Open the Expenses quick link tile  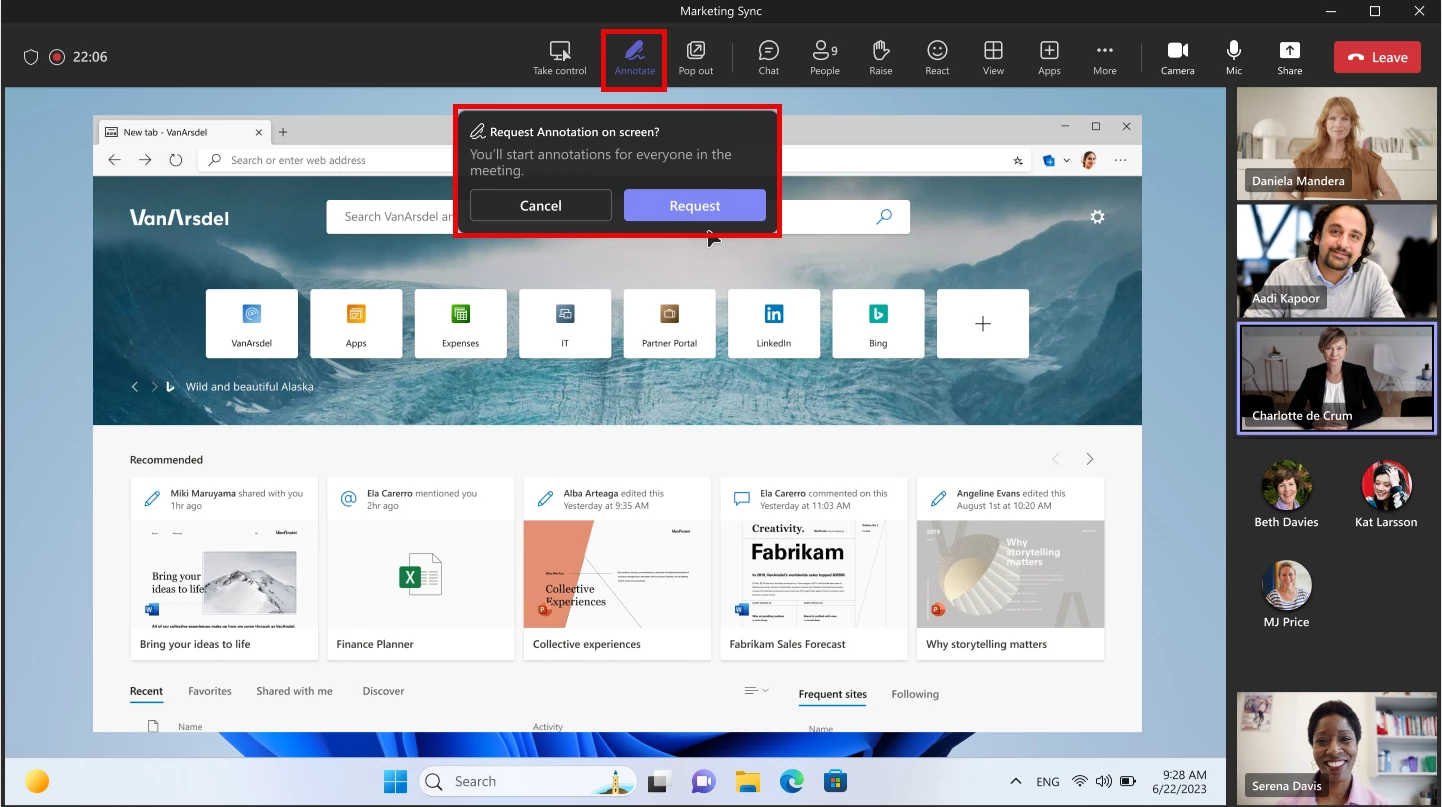pyautogui.click(x=460, y=323)
